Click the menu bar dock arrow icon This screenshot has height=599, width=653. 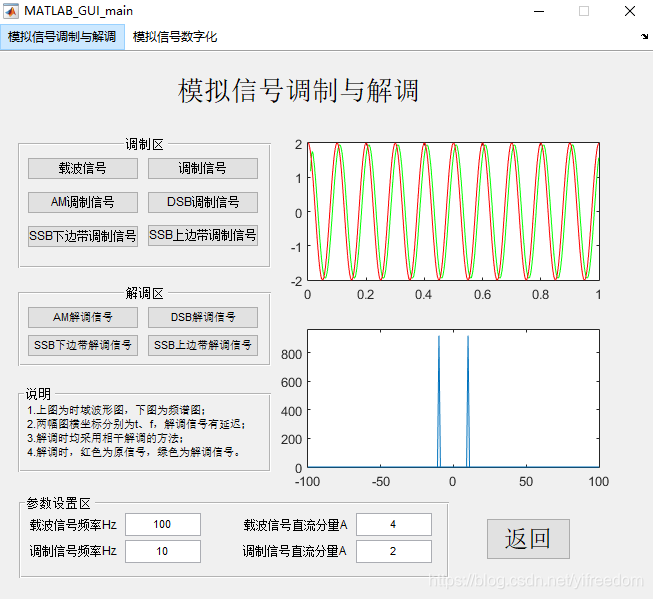(x=644, y=37)
